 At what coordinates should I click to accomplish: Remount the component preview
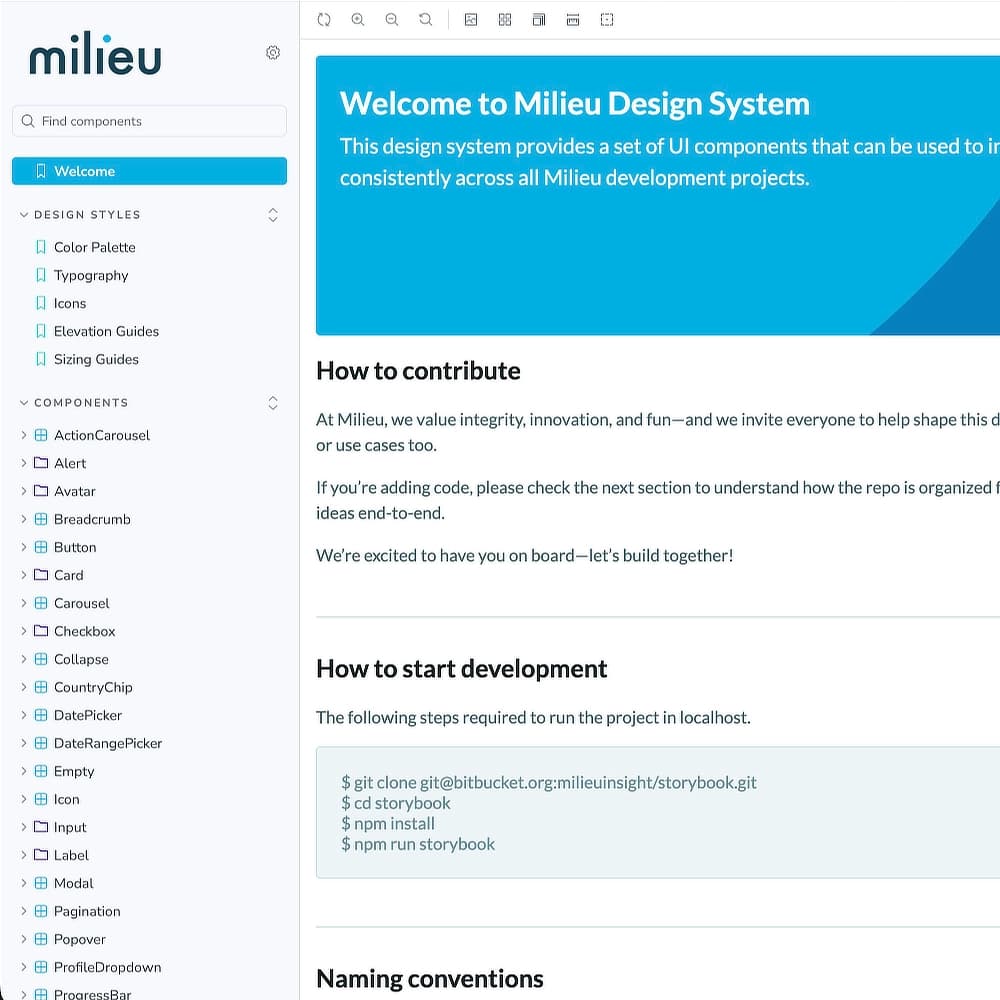(324, 19)
